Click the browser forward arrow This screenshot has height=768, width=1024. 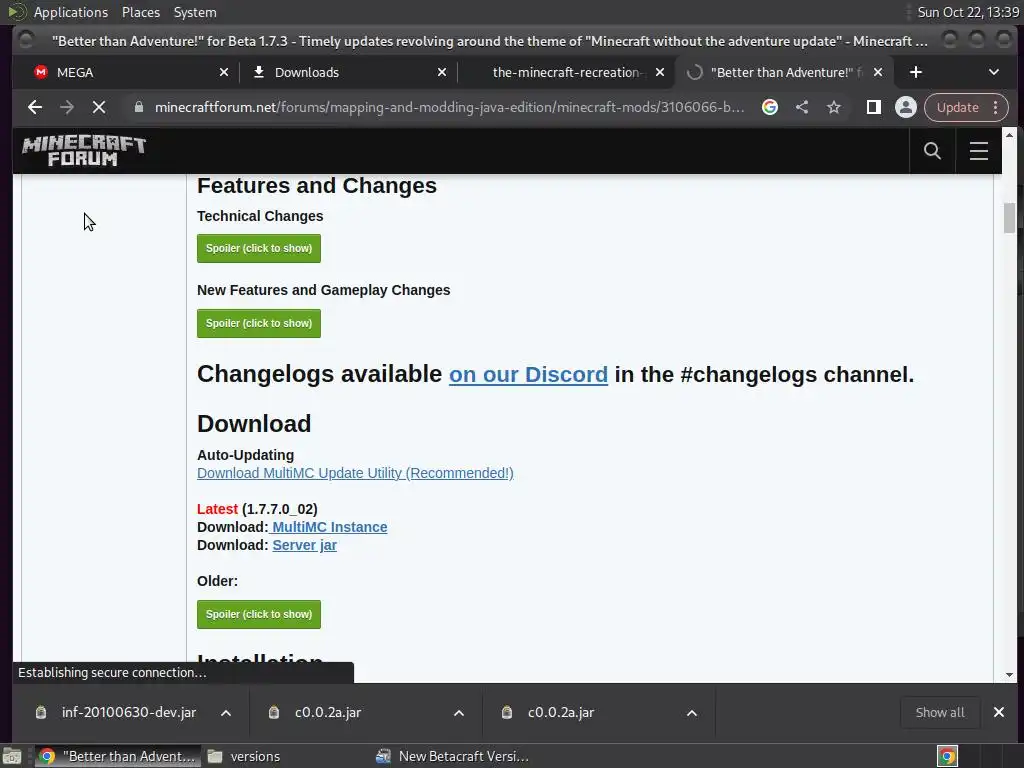(x=67, y=107)
